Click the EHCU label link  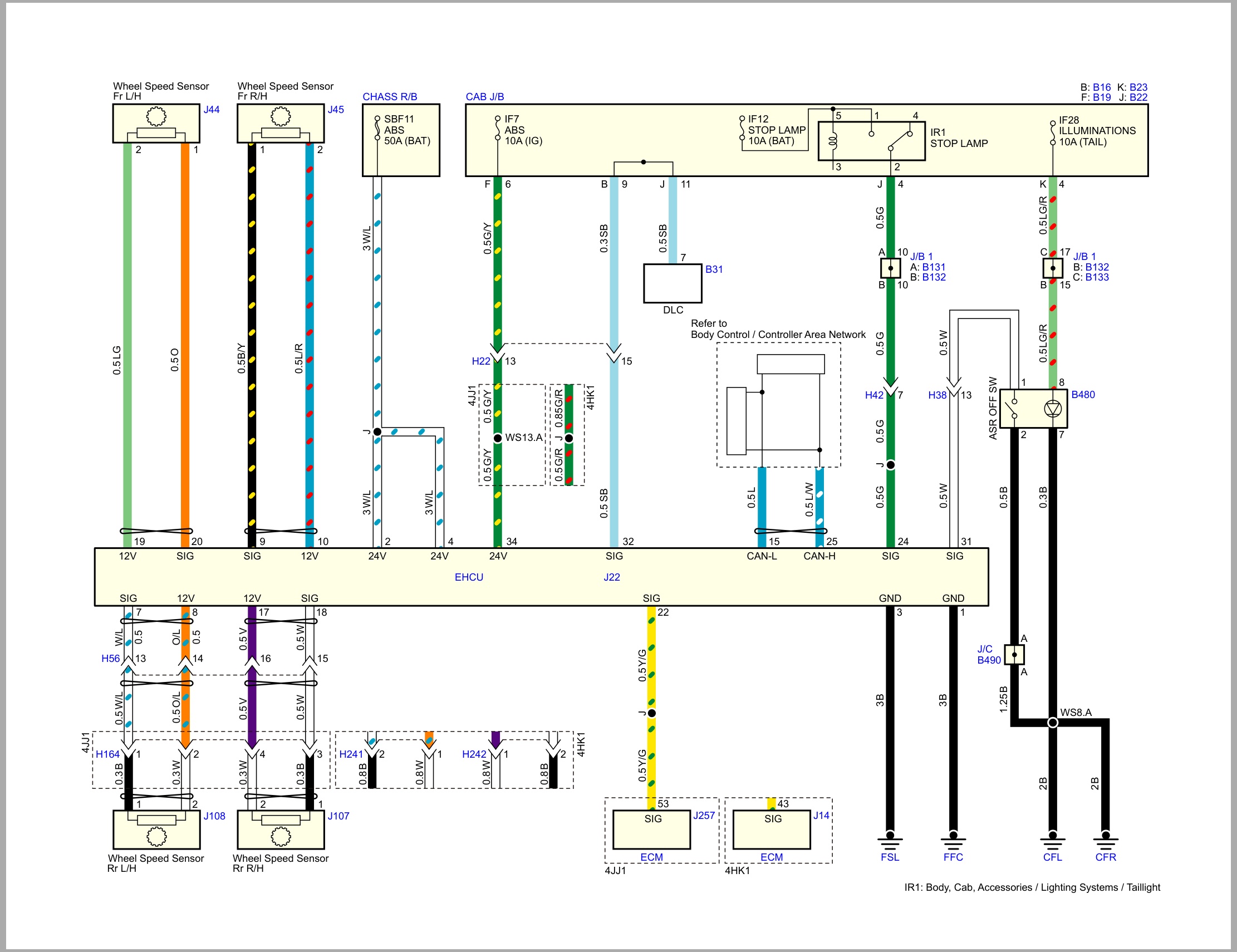coord(469,577)
